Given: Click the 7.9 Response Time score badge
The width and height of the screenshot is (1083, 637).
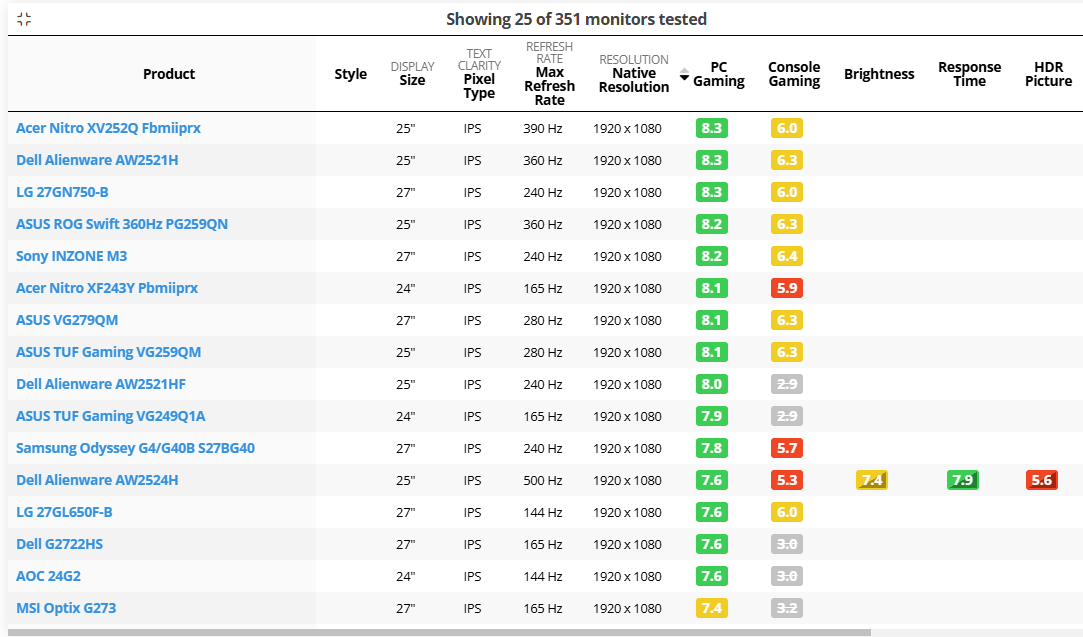Looking at the screenshot, I should [962, 480].
